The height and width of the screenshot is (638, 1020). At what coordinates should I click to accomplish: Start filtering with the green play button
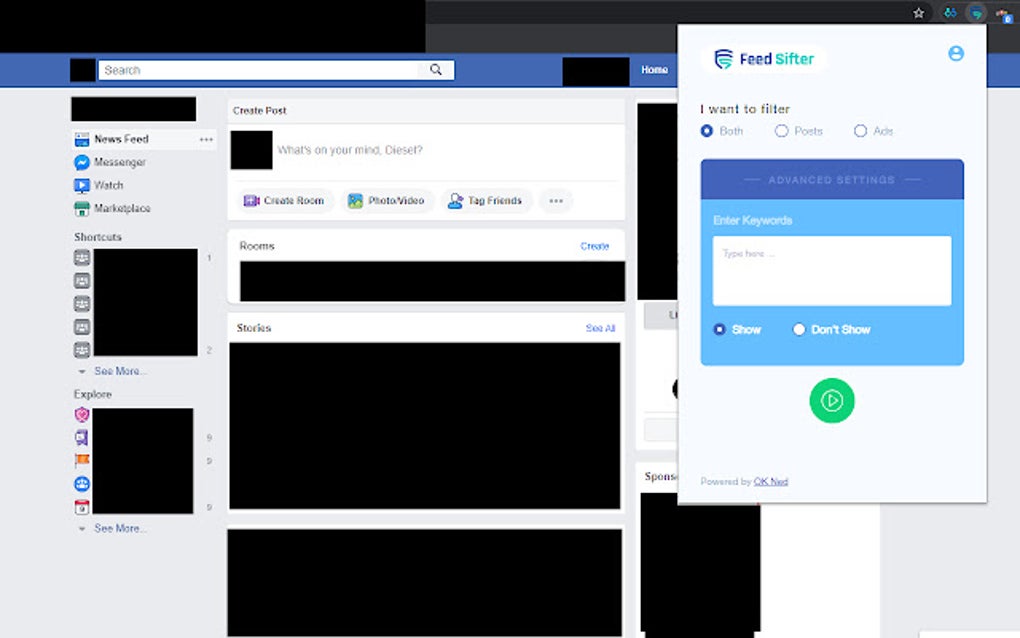(831, 401)
